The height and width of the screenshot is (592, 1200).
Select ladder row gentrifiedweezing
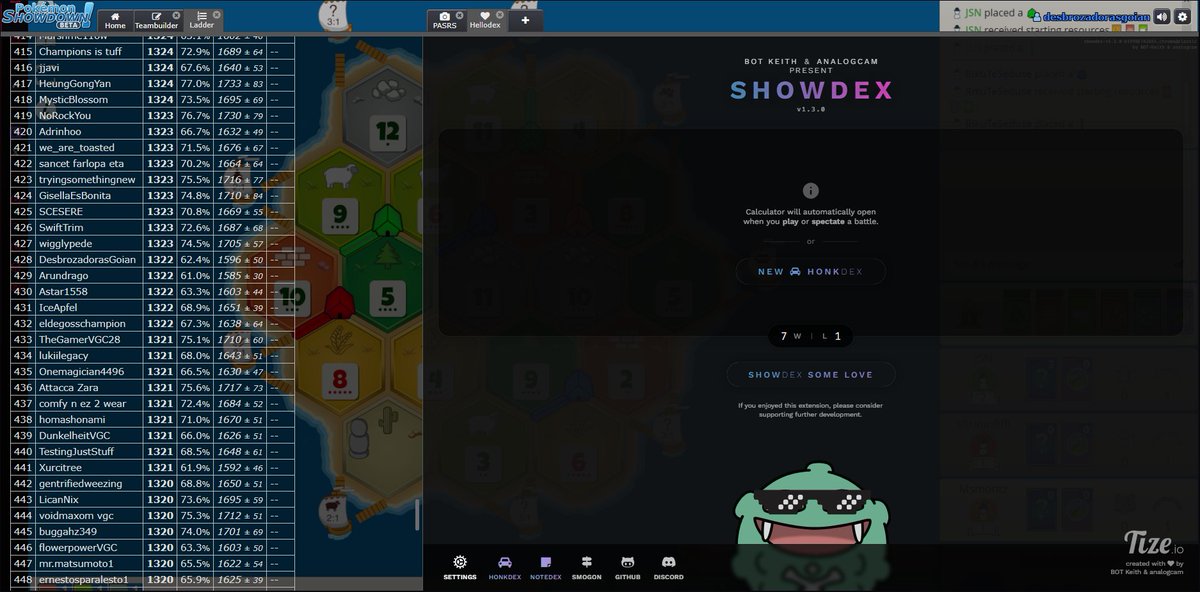153,483
